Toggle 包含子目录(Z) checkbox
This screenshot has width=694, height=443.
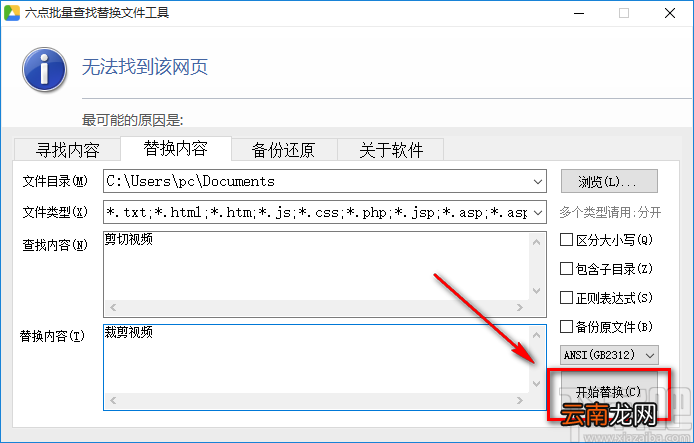click(x=606, y=269)
